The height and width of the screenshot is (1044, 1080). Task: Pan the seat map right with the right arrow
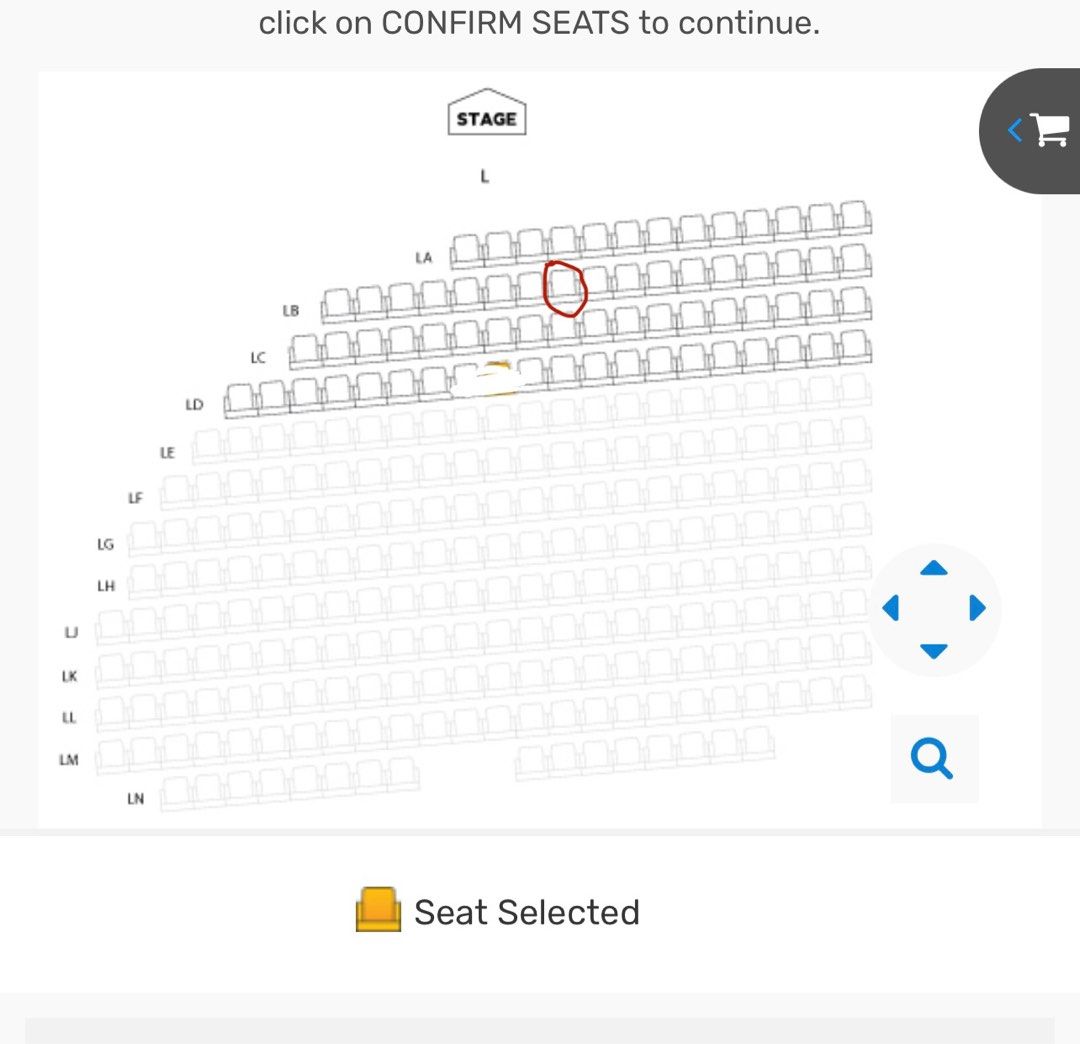tap(975, 608)
